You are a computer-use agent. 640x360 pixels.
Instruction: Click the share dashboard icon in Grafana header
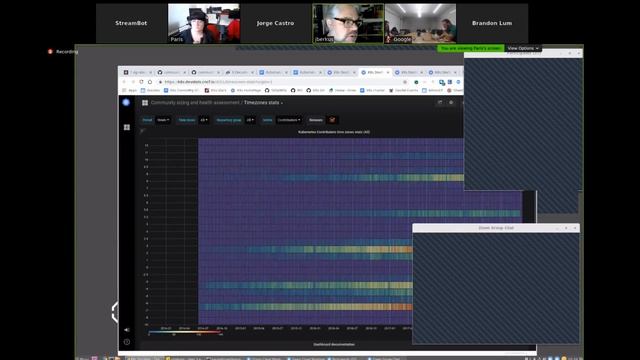coord(440,102)
